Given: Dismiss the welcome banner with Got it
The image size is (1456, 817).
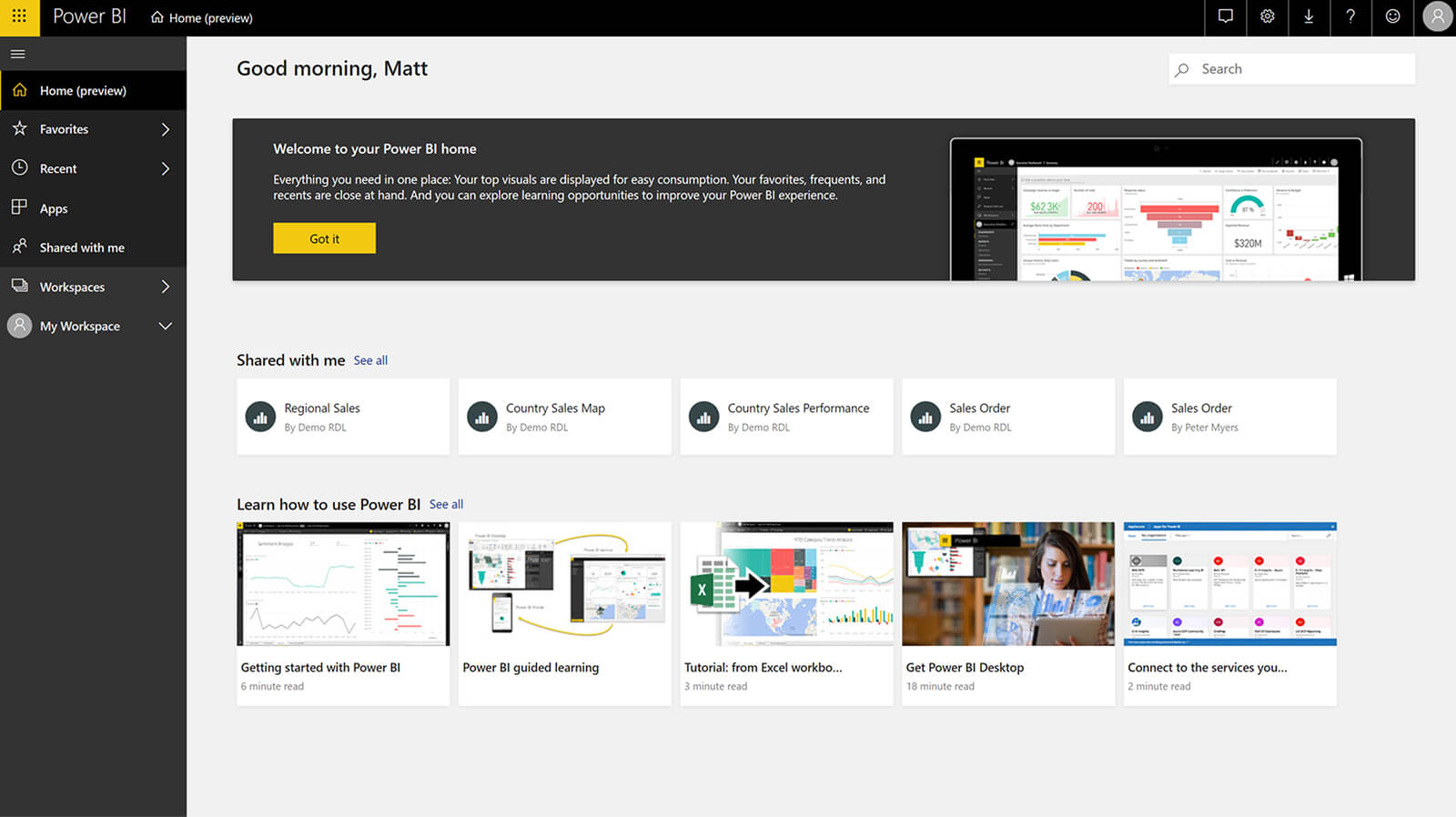Looking at the screenshot, I should pyautogui.click(x=324, y=238).
